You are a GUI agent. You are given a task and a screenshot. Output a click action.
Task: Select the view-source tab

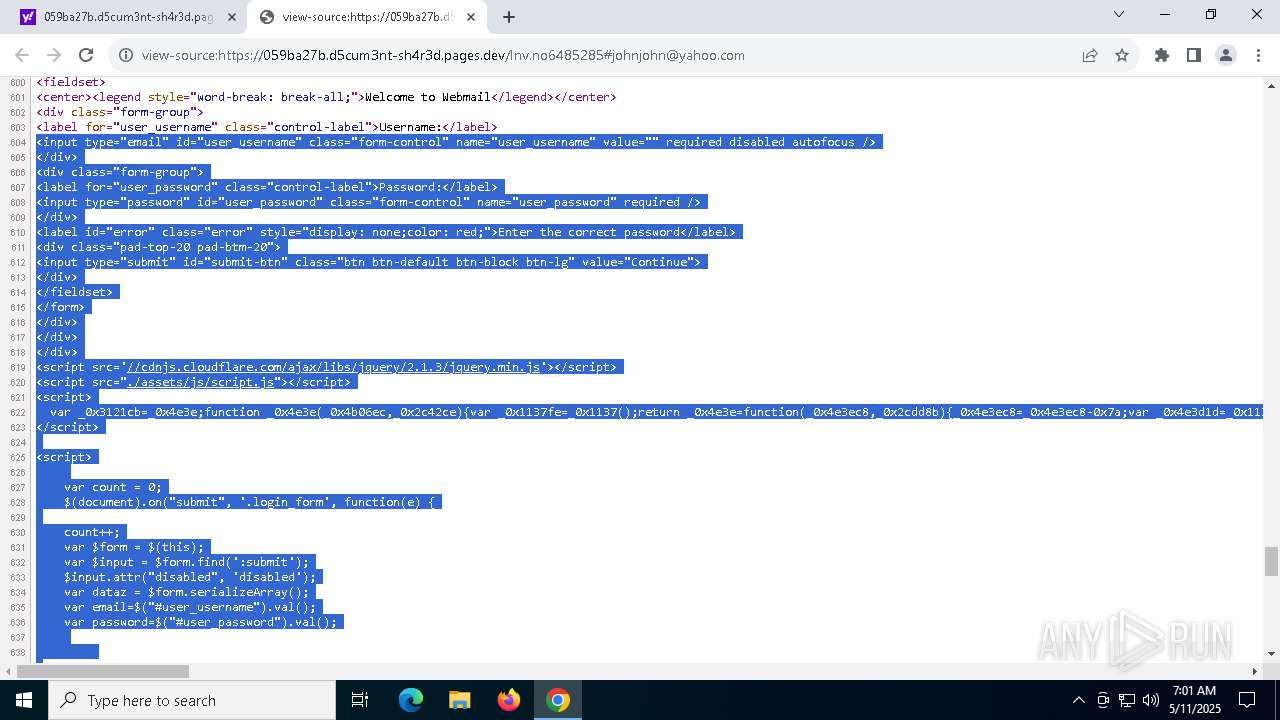[365, 17]
